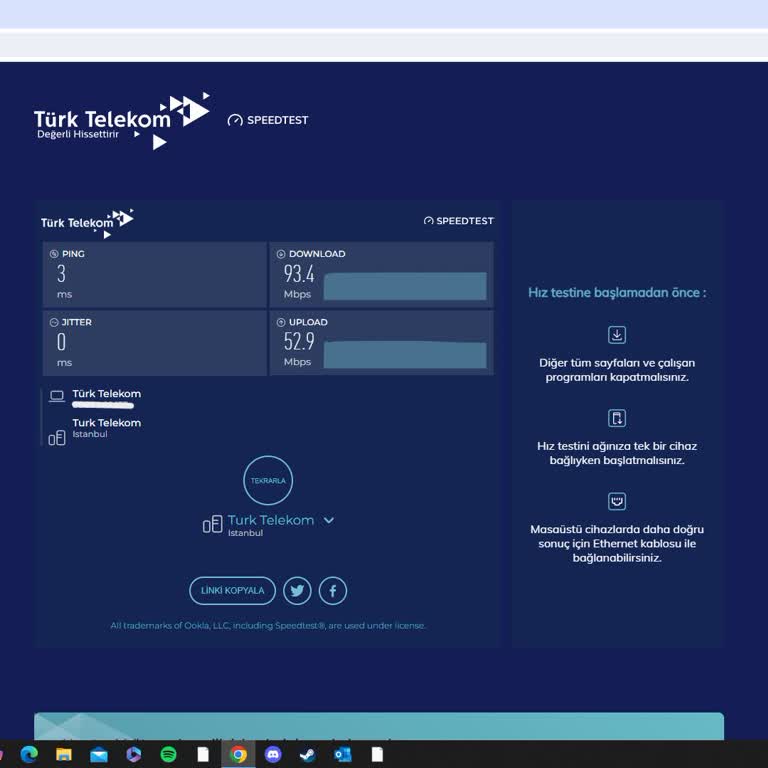
Task: Click the TEKRARLA retest circle button
Action: coord(268,480)
